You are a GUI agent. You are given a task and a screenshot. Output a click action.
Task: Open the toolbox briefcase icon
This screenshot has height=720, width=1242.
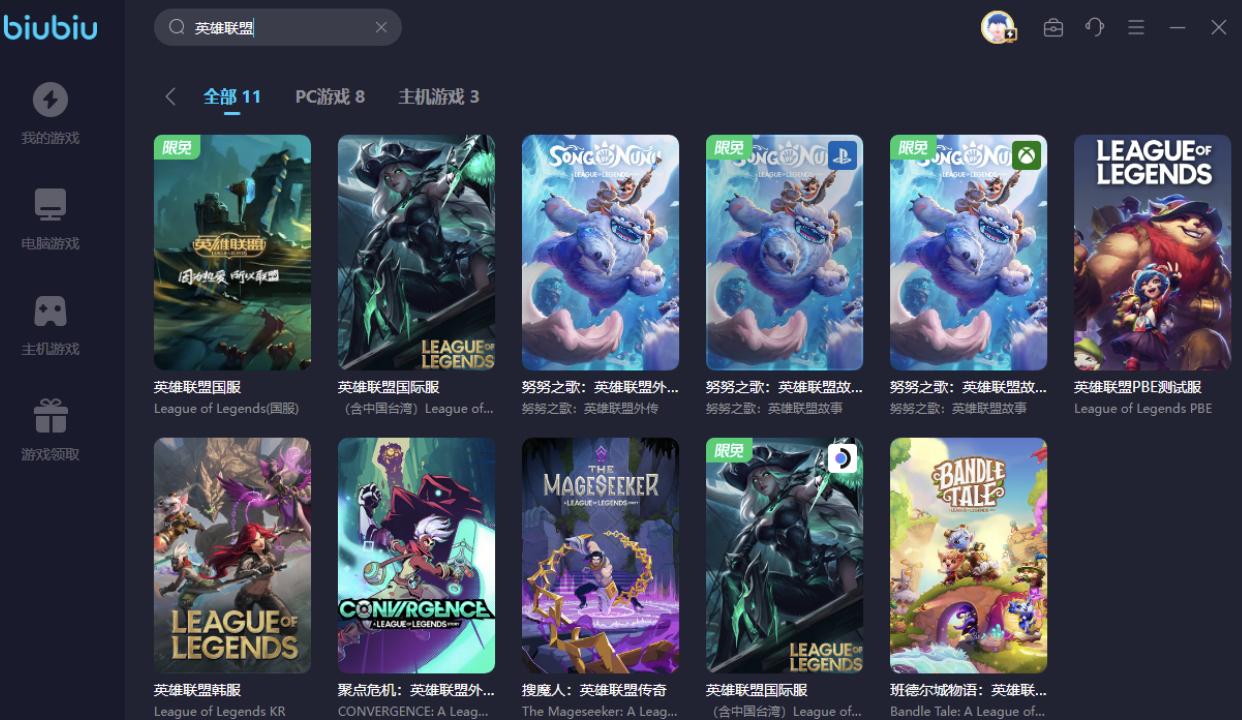click(1053, 28)
